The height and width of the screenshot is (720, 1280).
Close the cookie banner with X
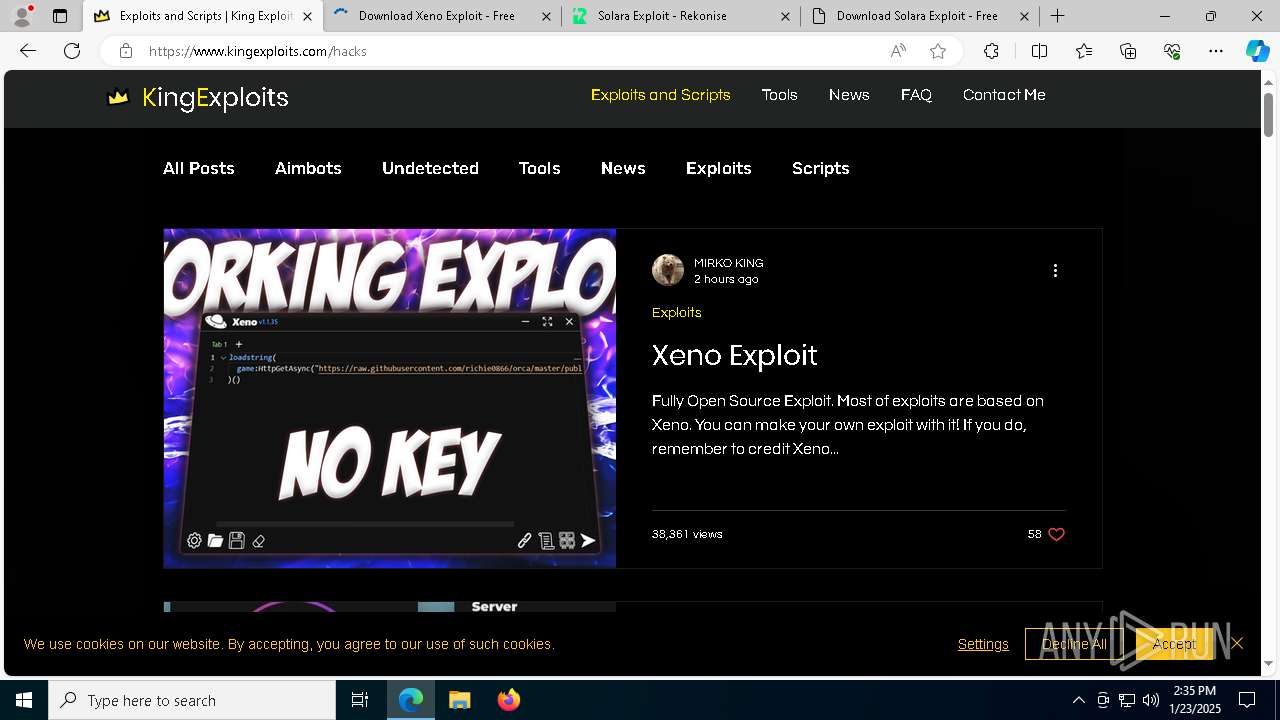coord(1237,643)
